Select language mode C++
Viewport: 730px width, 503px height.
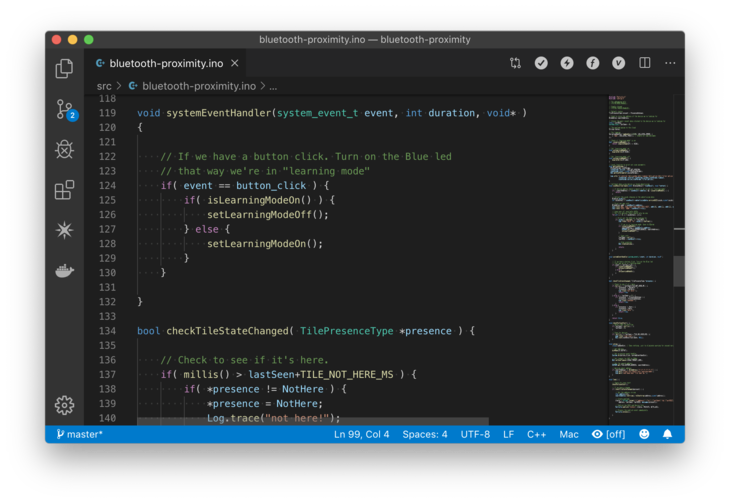pos(536,434)
